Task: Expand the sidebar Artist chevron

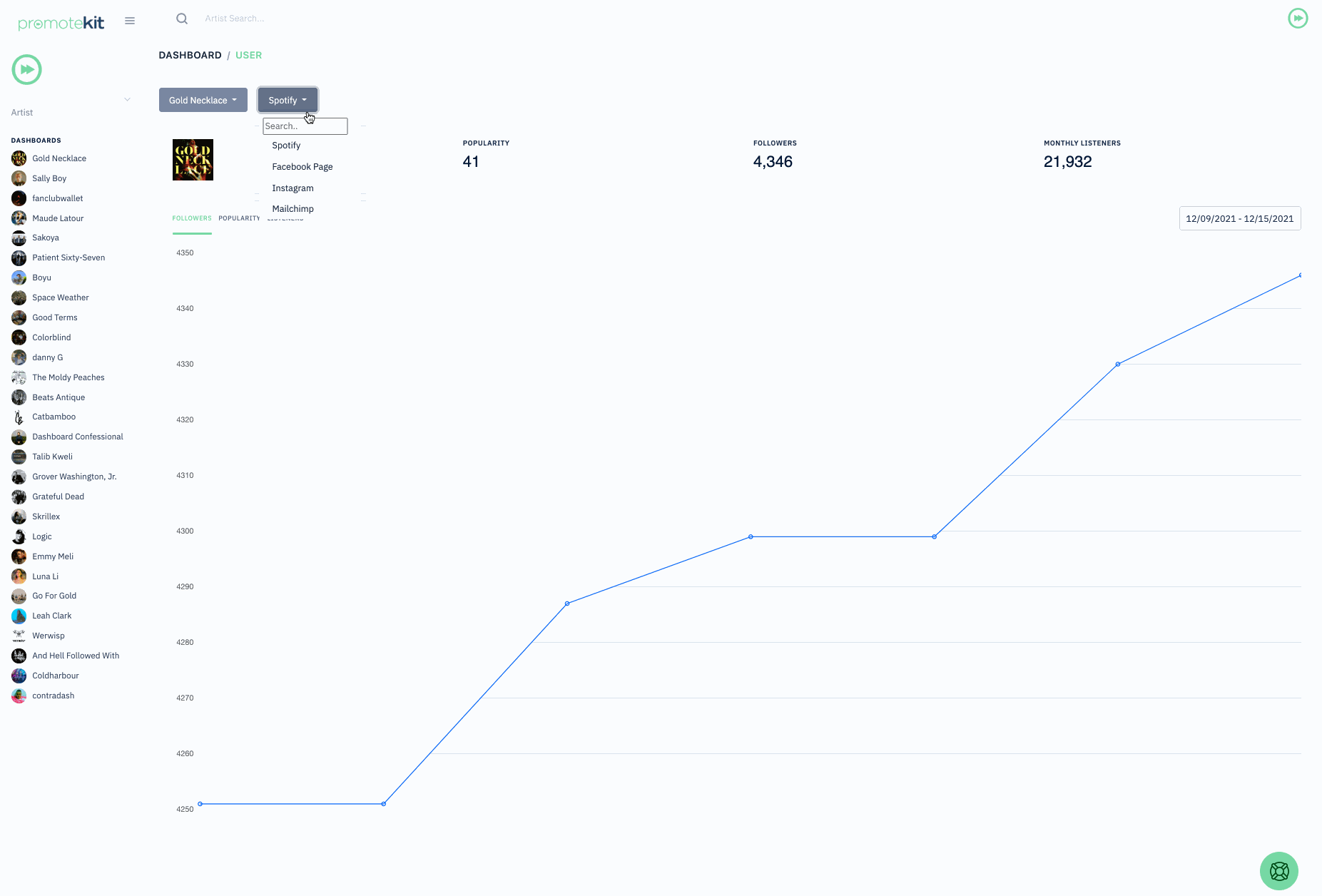Action: [x=127, y=99]
